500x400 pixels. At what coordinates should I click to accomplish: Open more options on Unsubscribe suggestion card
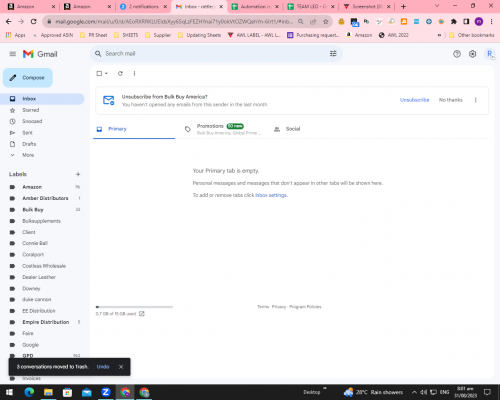pos(475,100)
